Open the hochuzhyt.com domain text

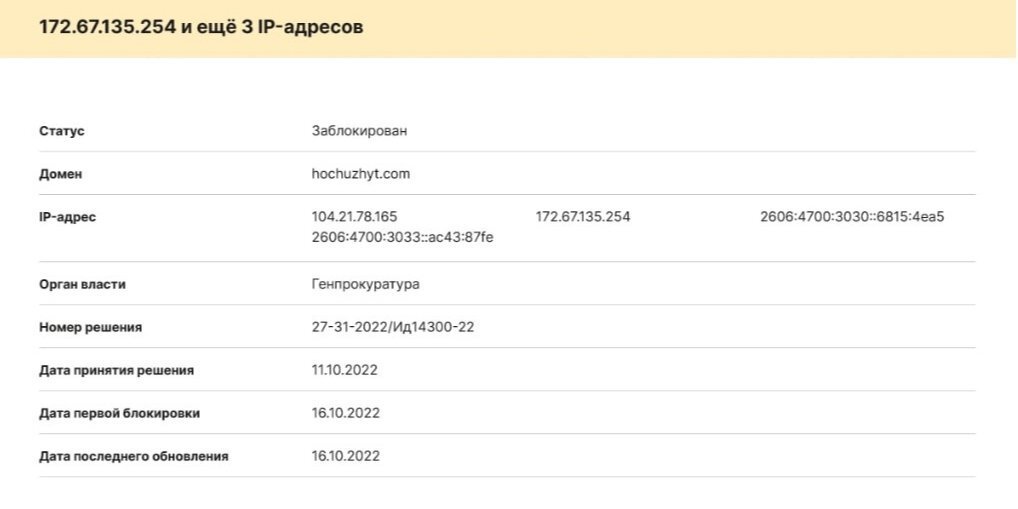coord(361,174)
